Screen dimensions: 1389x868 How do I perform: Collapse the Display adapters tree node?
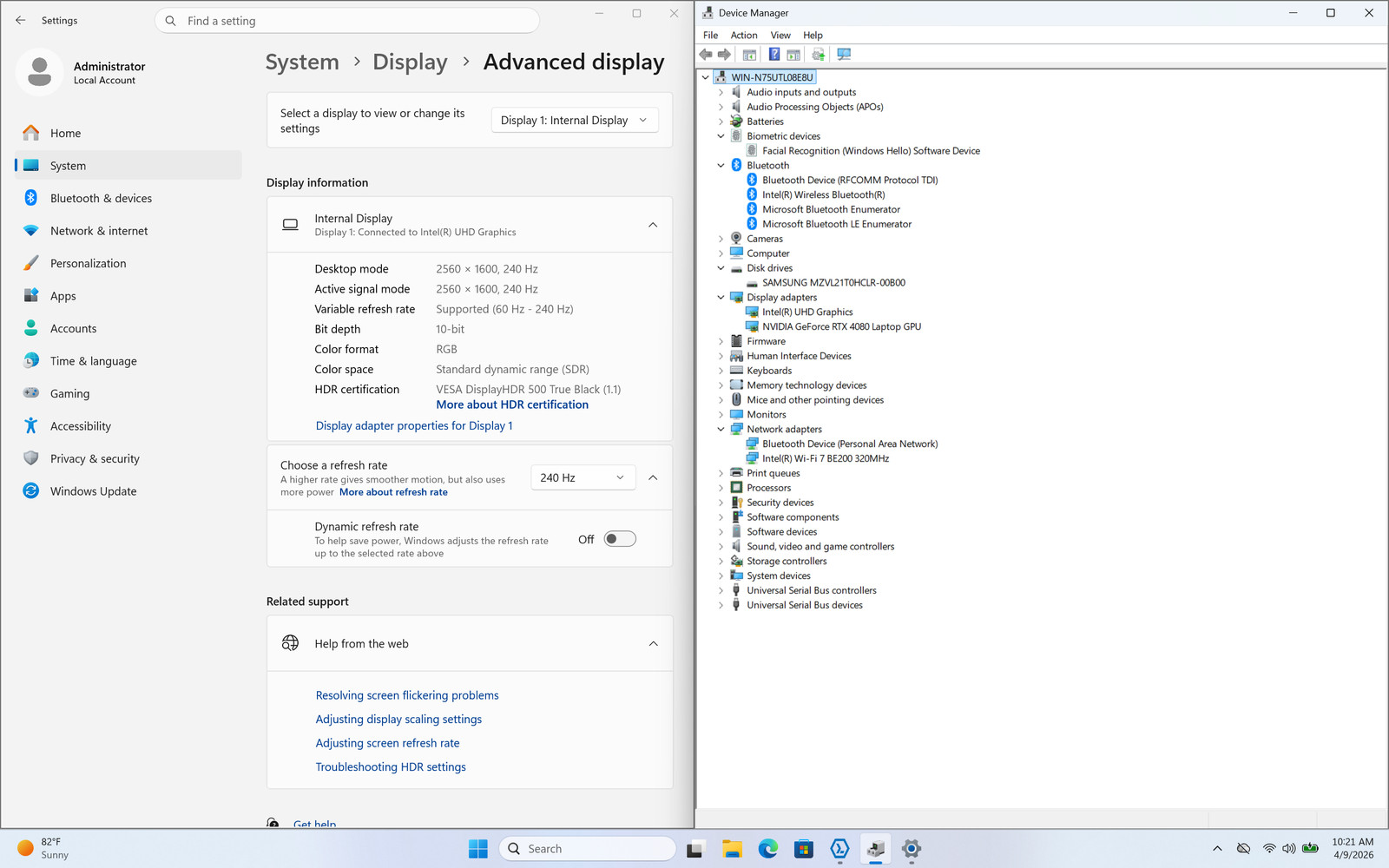pos(721,298)
